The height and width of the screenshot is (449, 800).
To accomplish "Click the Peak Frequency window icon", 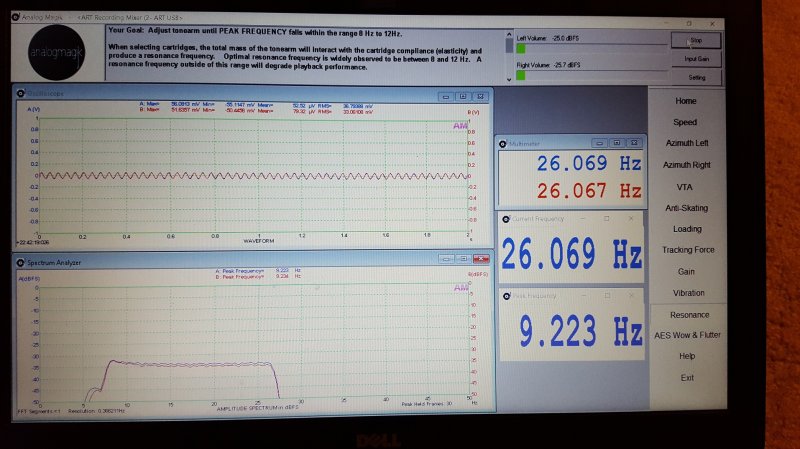I will (x=507, y=296).
